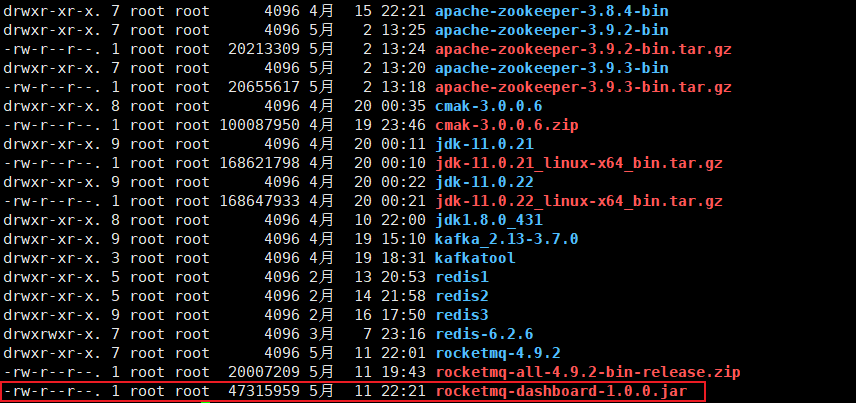Click file size 47315959
This screenshot has width=856, height=403.
click(264, 391)
